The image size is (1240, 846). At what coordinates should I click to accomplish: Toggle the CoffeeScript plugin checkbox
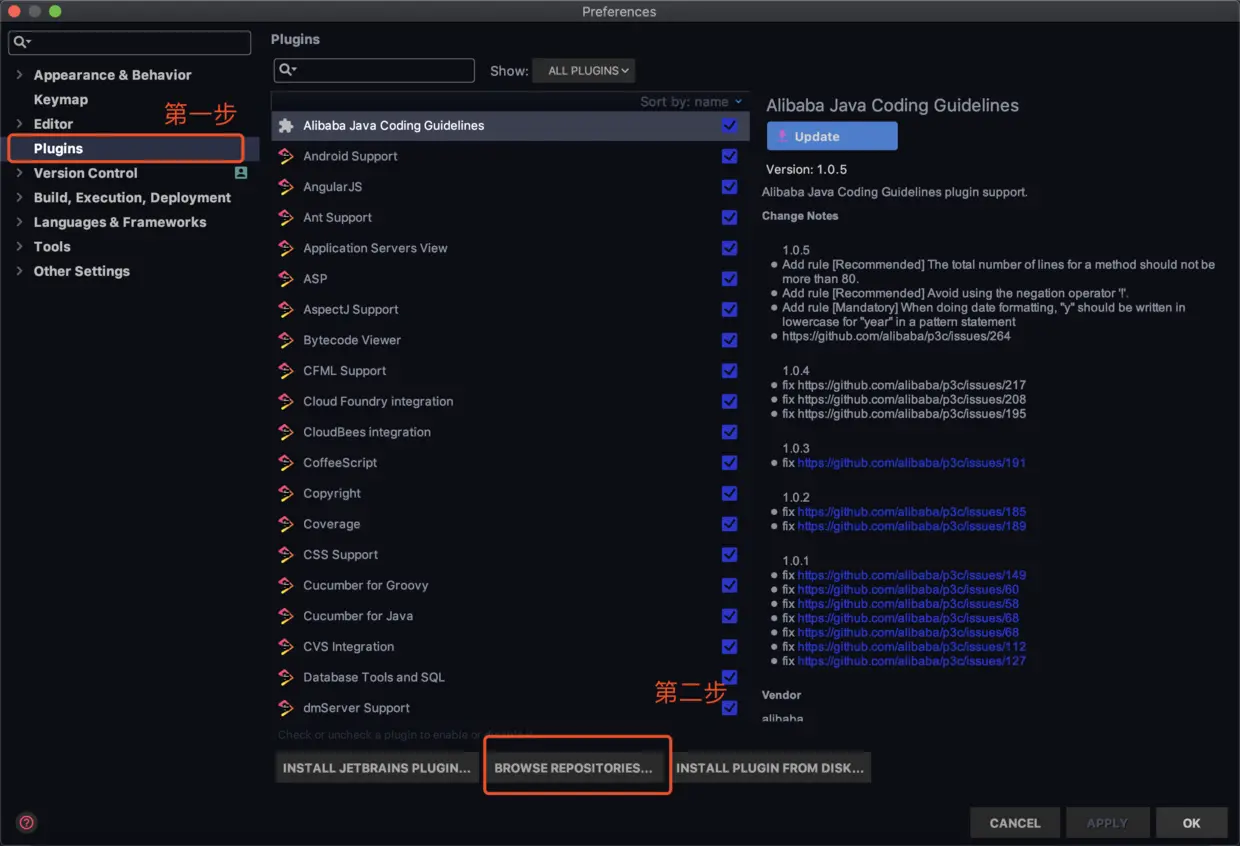tap(729, 463)
